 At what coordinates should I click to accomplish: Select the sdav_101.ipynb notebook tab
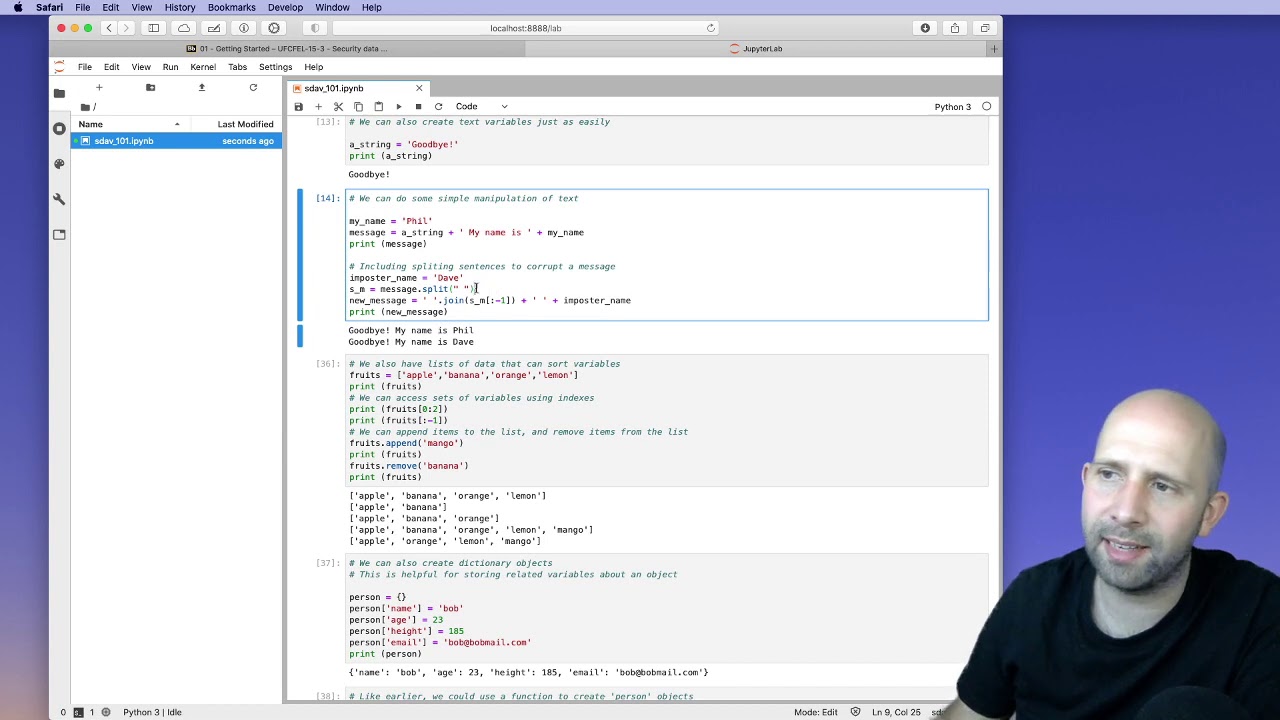358,88
